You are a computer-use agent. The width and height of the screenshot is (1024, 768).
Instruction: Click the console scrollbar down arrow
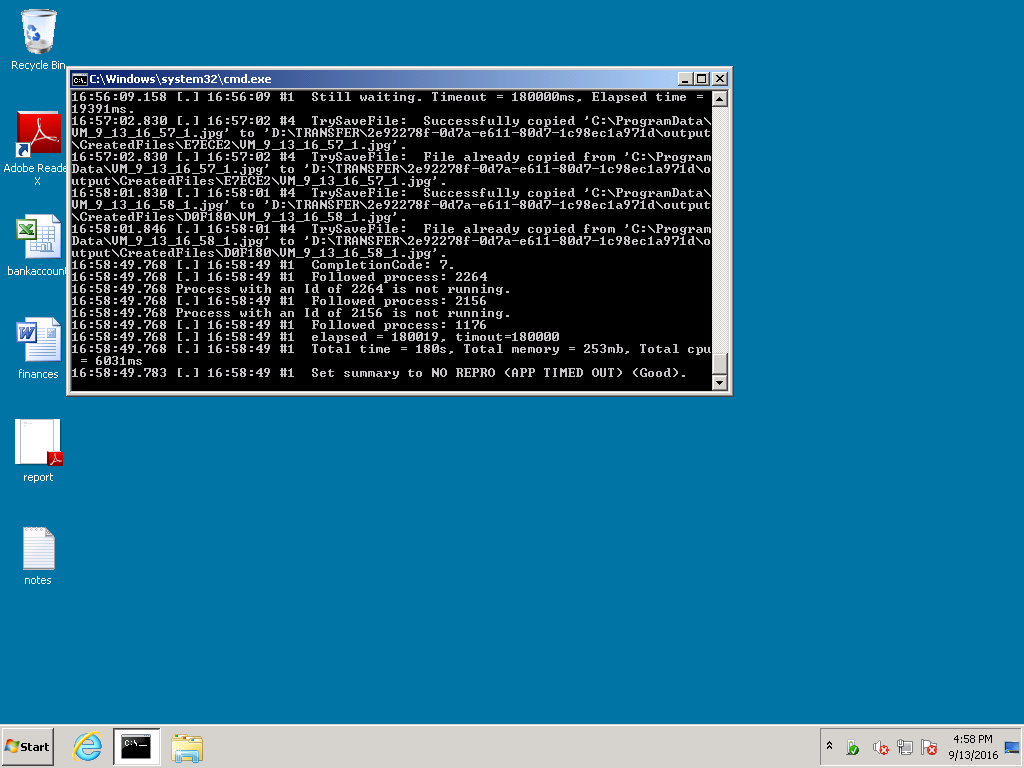[x=719, y=382]
